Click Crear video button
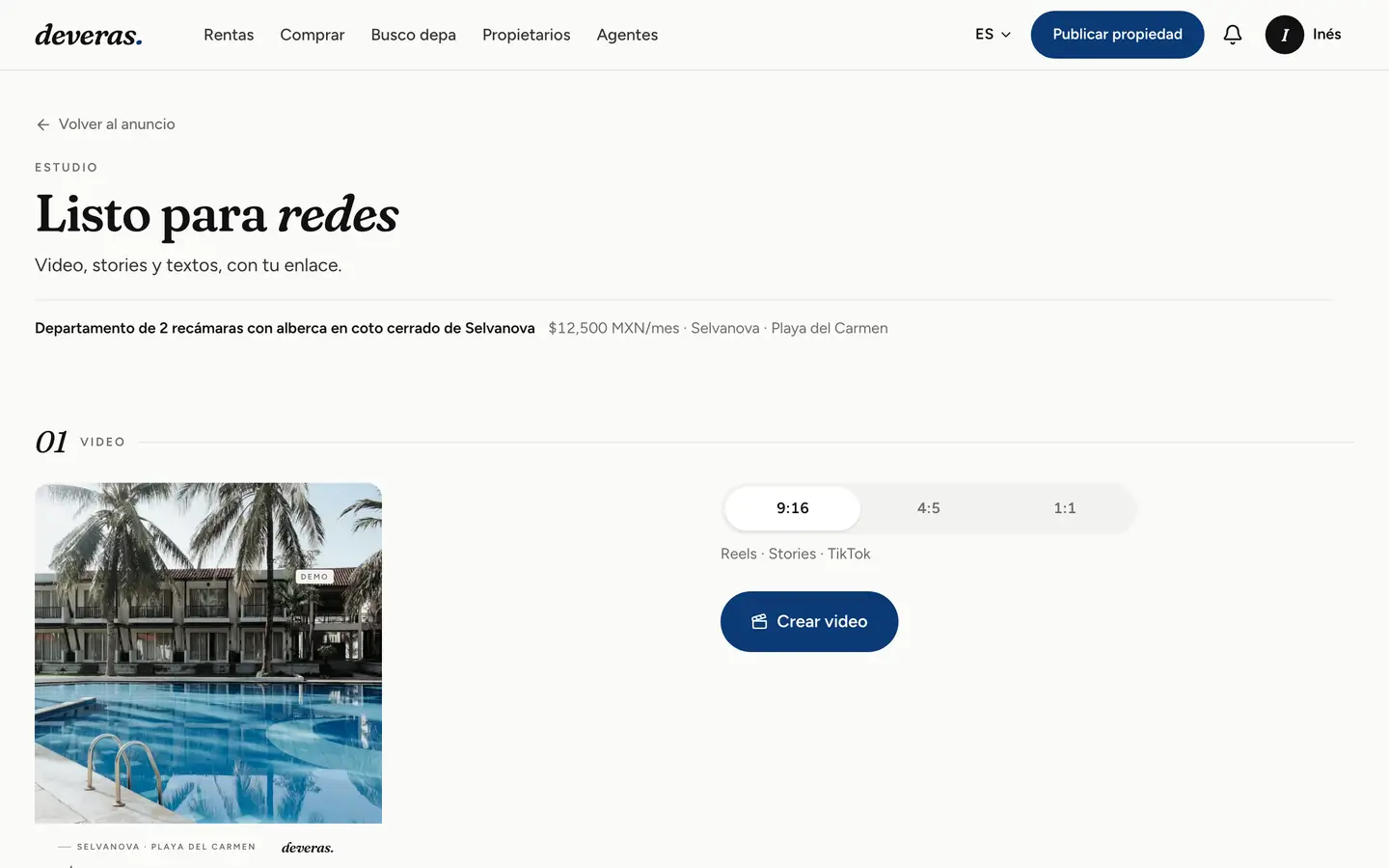 click(809, 621)
